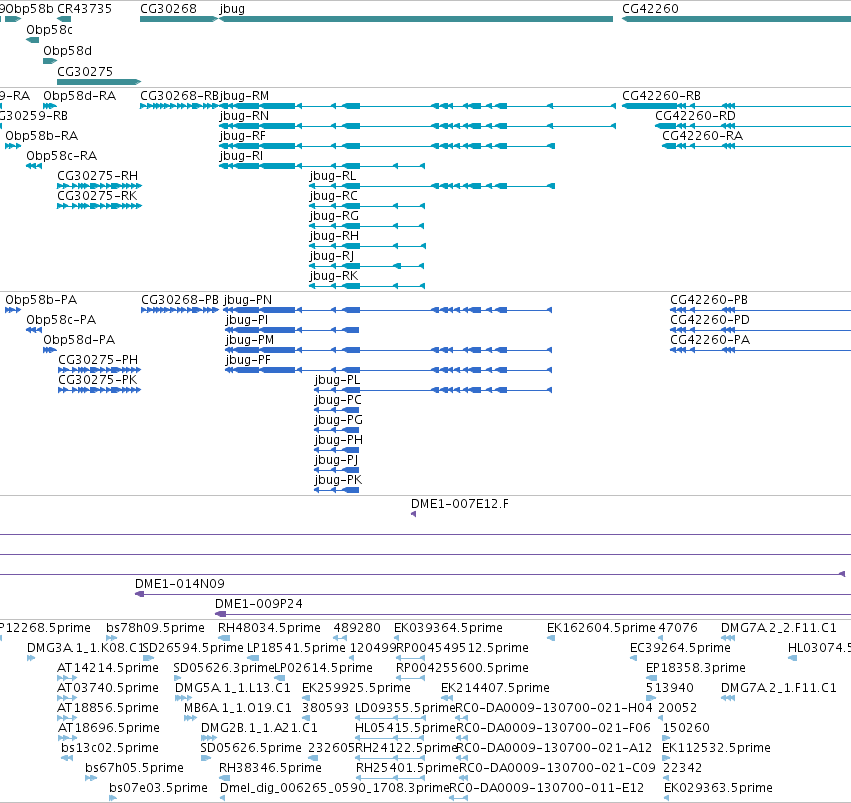Click protein jbug-PC
851x803 pixels.
click(x=337, y=410)
